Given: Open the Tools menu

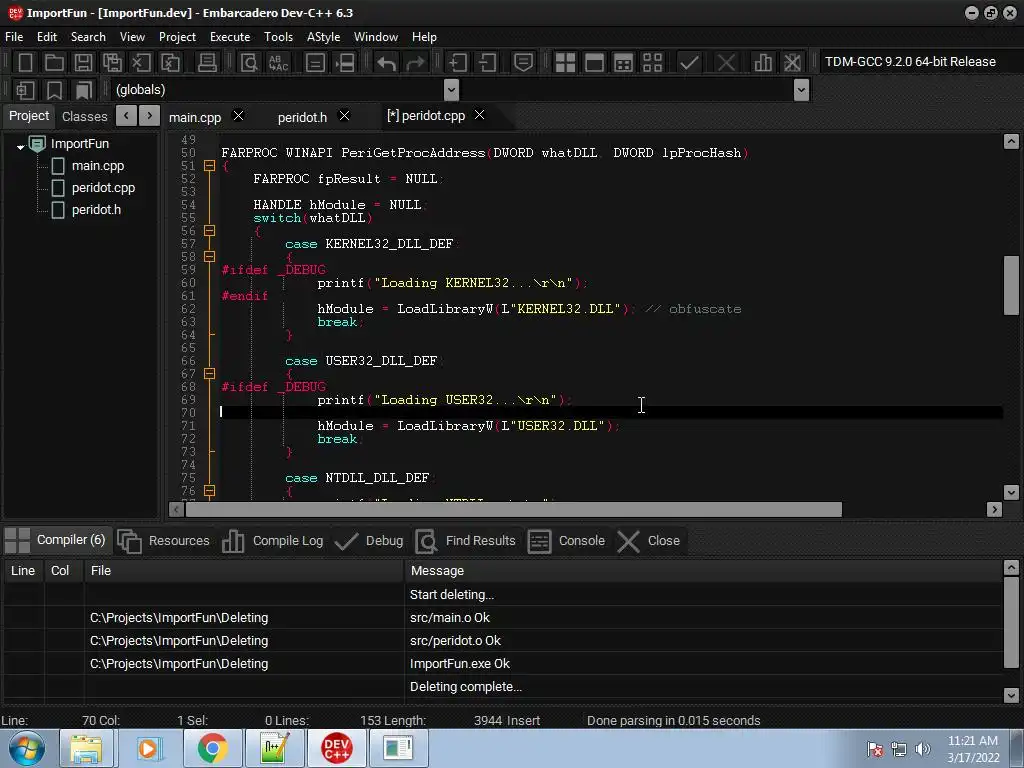Looking at the screenshot, I should [x=278, y=37].
